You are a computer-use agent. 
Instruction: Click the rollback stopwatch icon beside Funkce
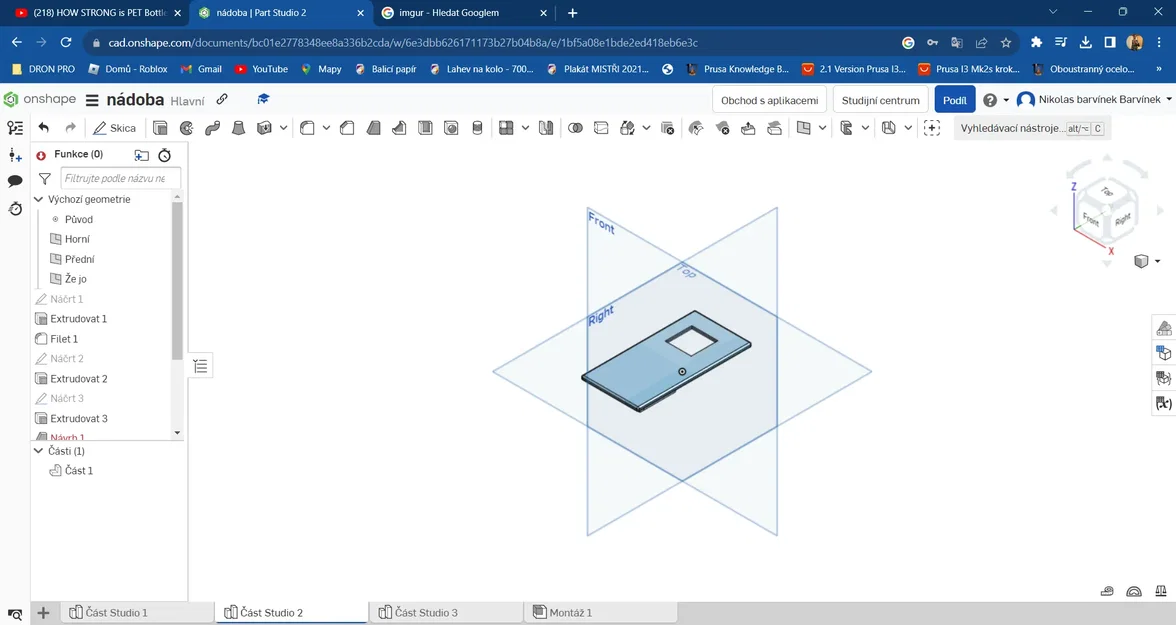tap(165, 155)
